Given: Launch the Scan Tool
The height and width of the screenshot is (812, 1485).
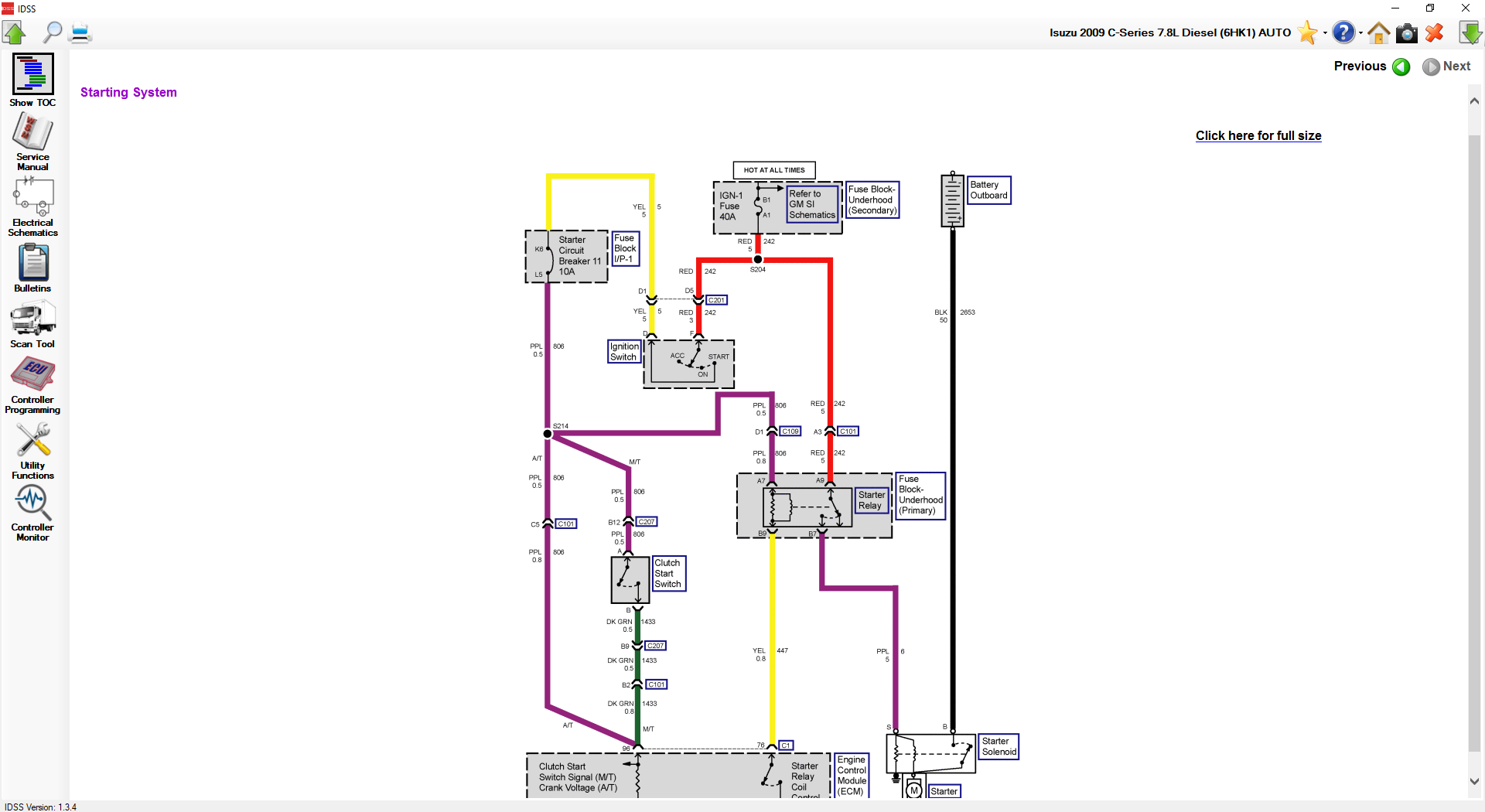Looking at the screenshot, I should 32,324.
